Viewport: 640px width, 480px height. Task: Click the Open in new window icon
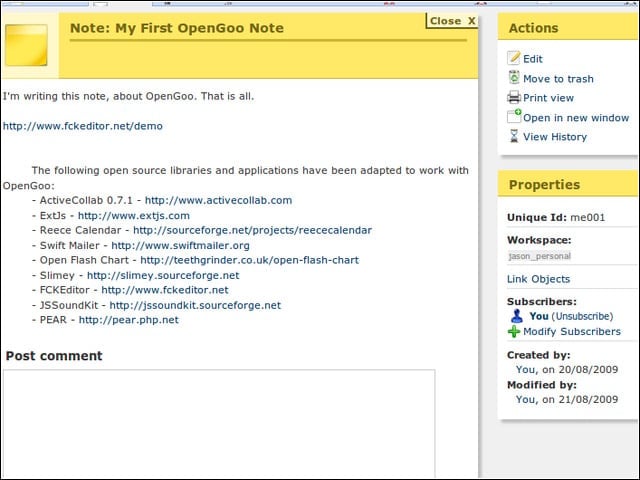tap(514, 116)
